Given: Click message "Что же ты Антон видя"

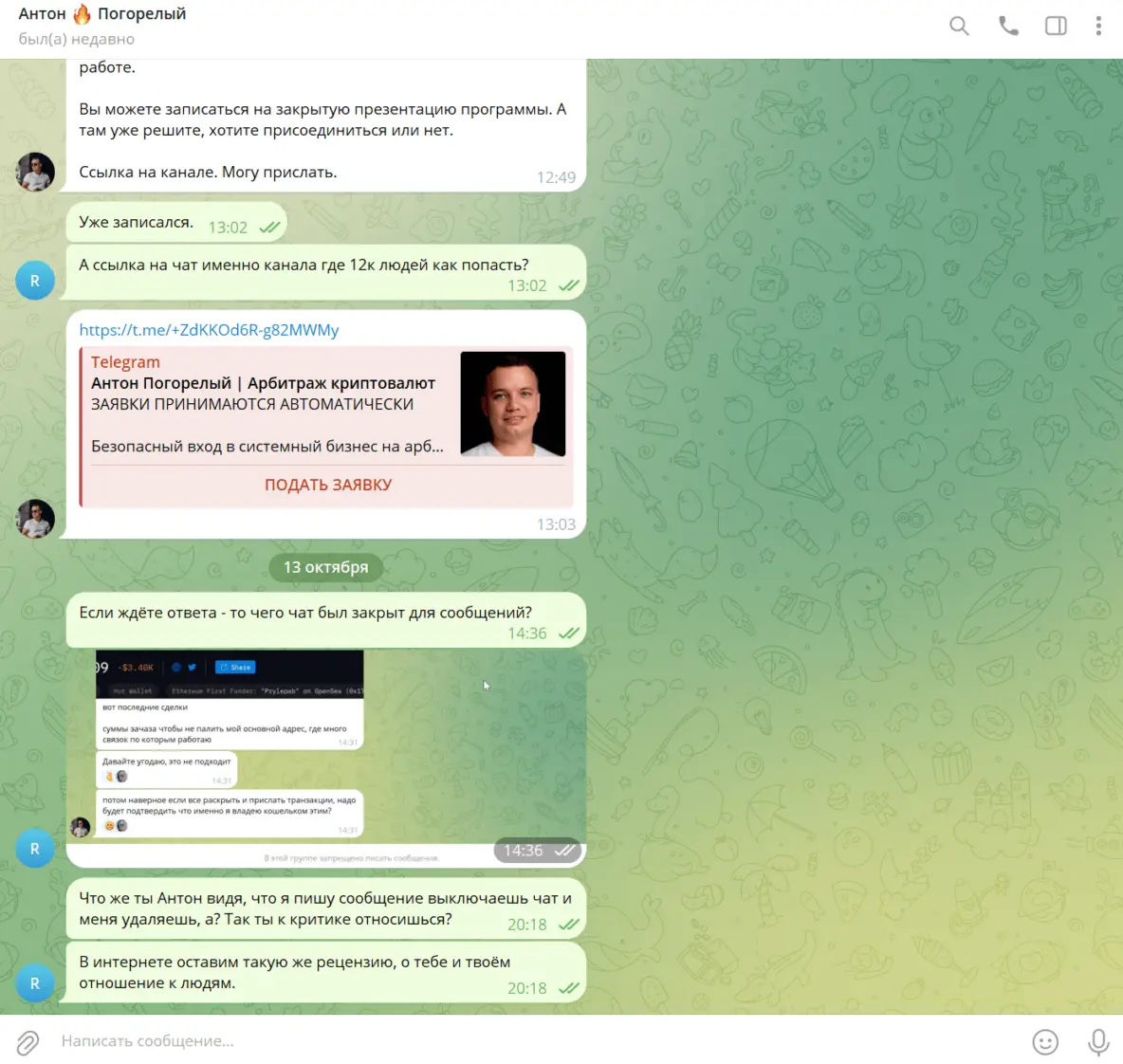Looking at the screenshot, I should click(325, 908).
